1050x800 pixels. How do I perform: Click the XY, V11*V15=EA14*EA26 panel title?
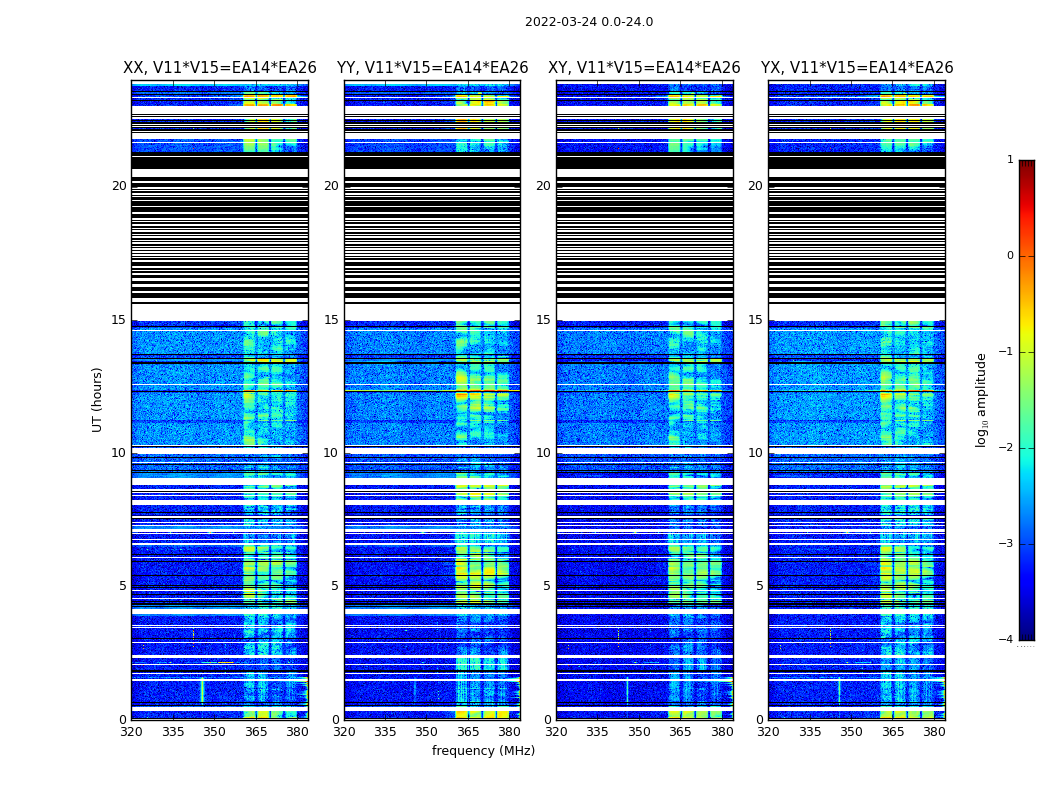pos(644,68)
